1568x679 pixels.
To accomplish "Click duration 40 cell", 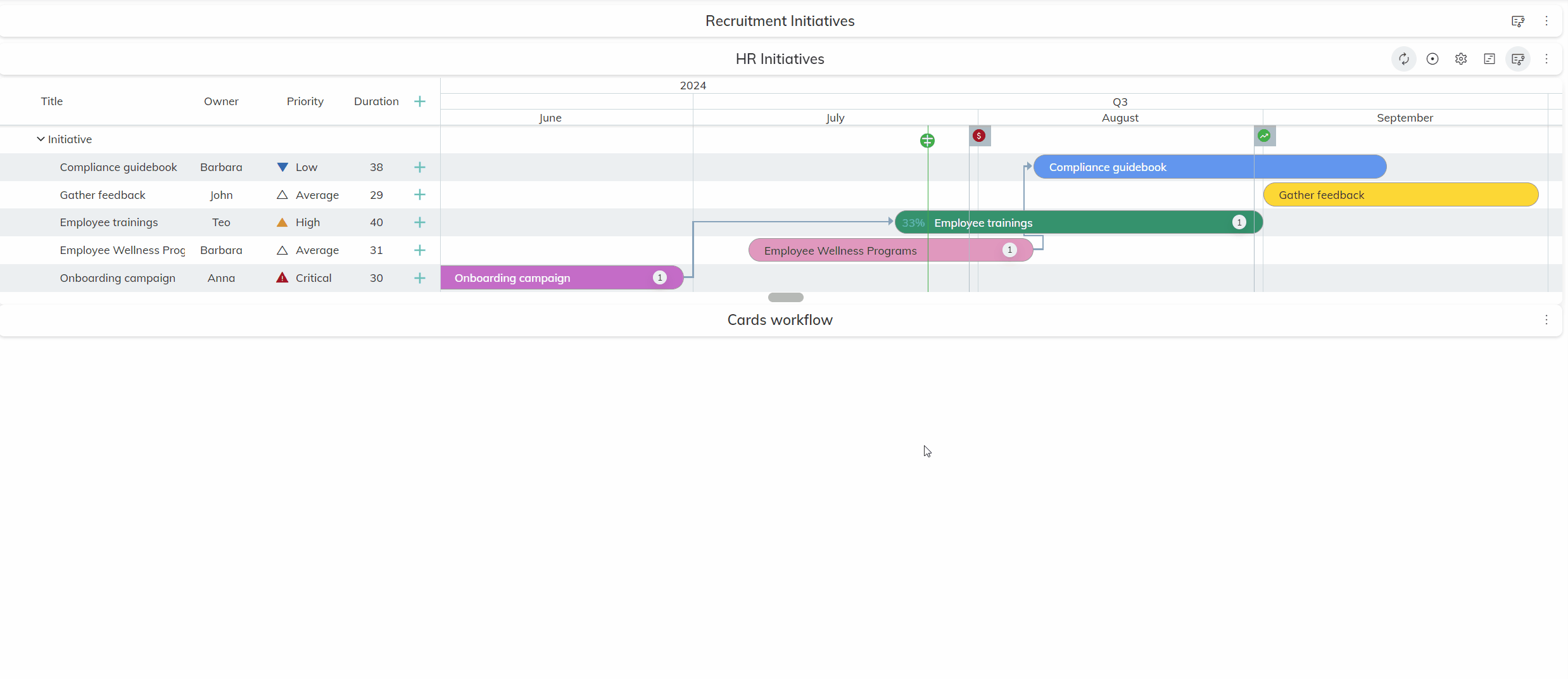I will point(376,222).
